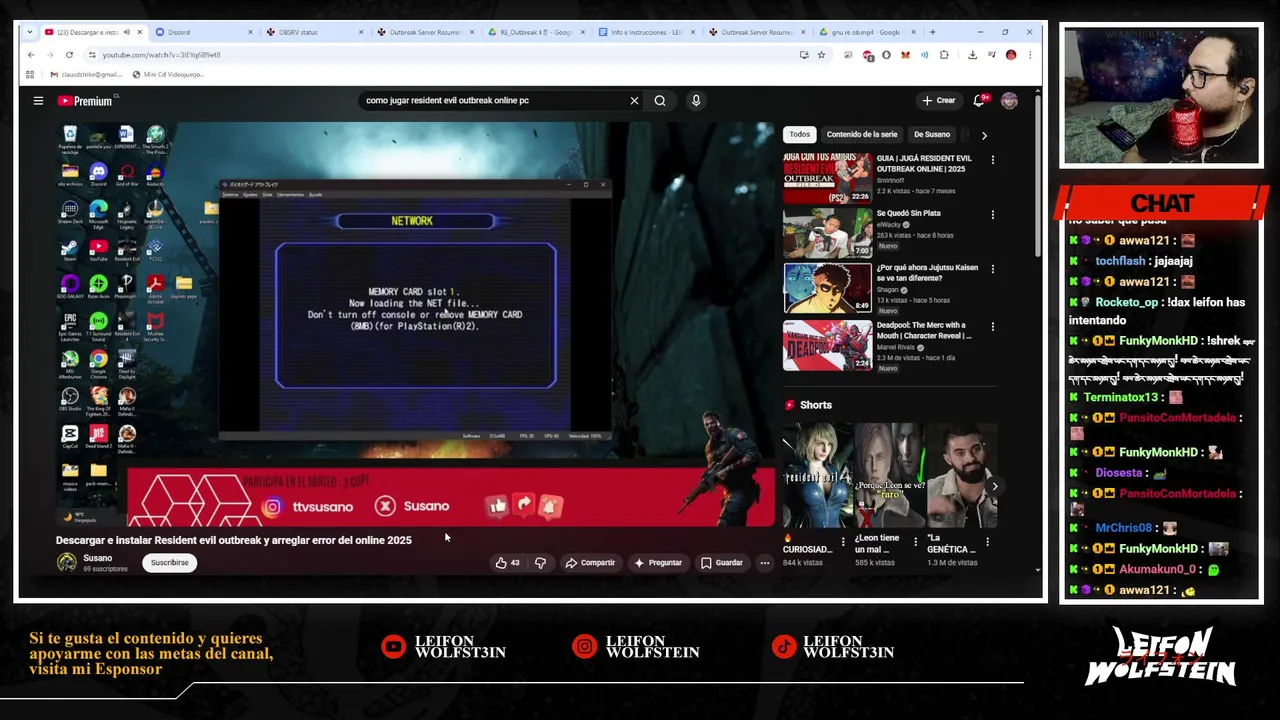Open options for 'Se Quedó Sin Plata' video
The height and width of the screenshot is (720, 1280).
992,215
